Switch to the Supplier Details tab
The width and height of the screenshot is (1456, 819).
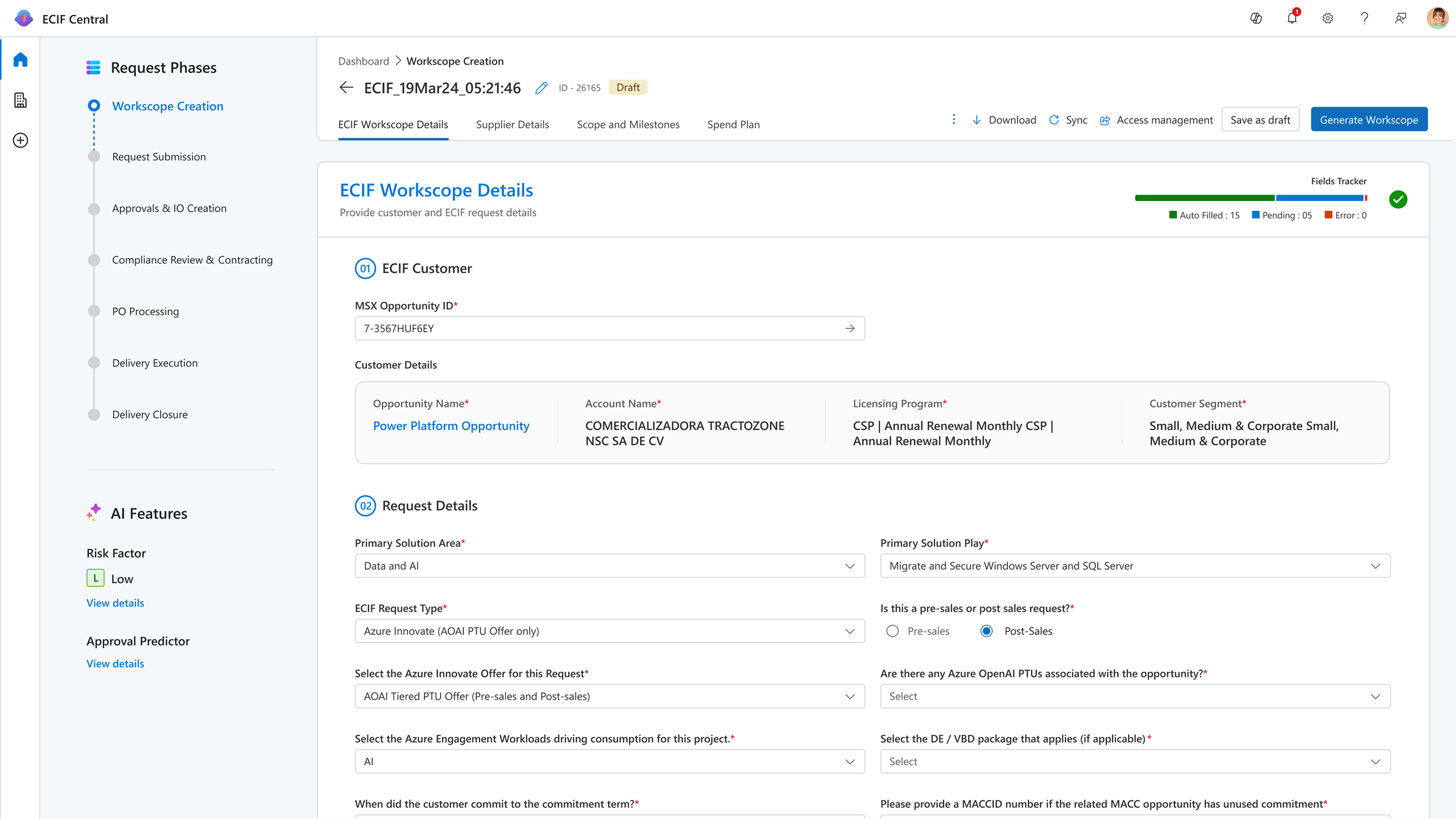[x=512, y=124]
